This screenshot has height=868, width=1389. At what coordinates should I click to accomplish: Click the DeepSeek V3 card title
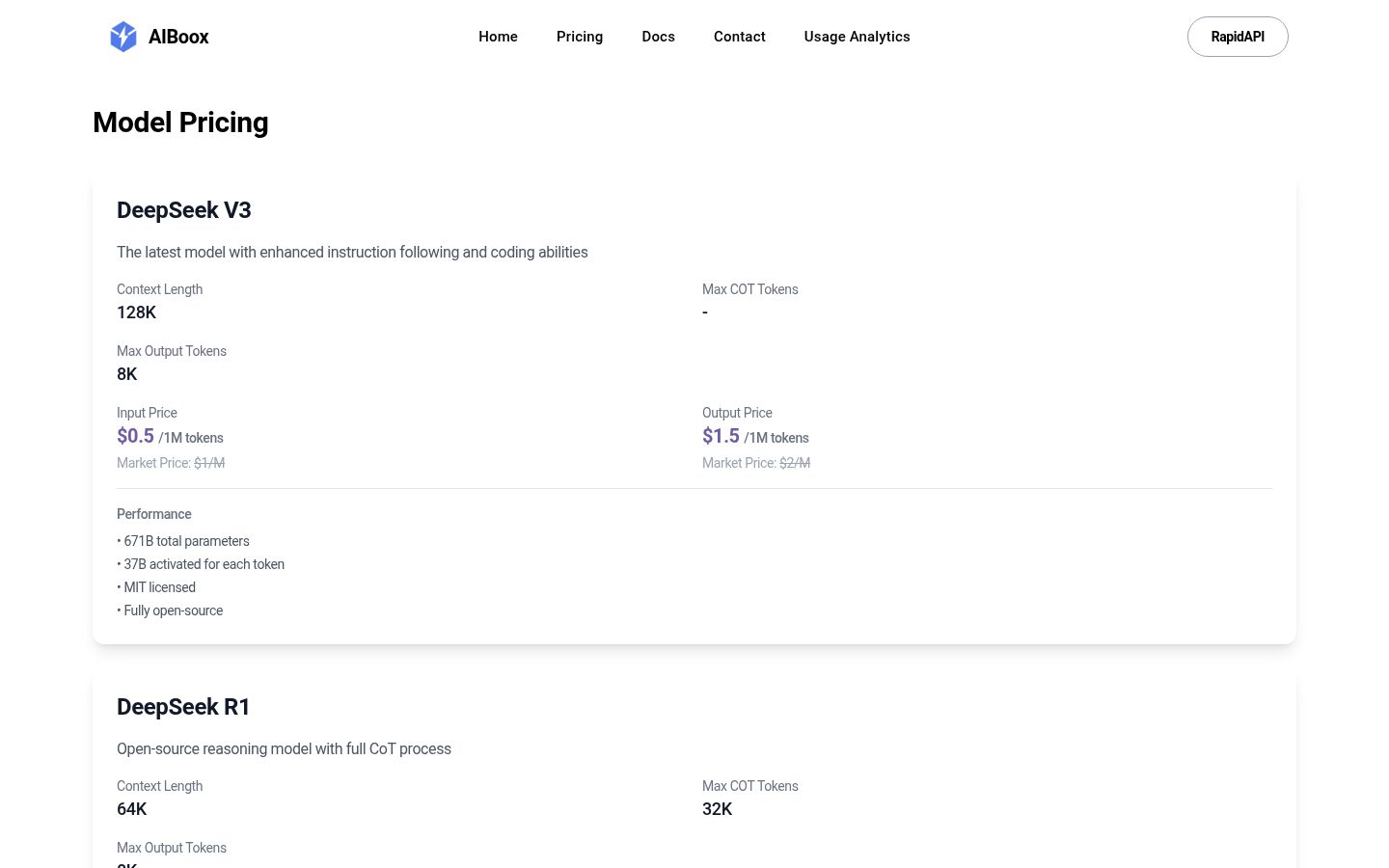click(184, 210)
